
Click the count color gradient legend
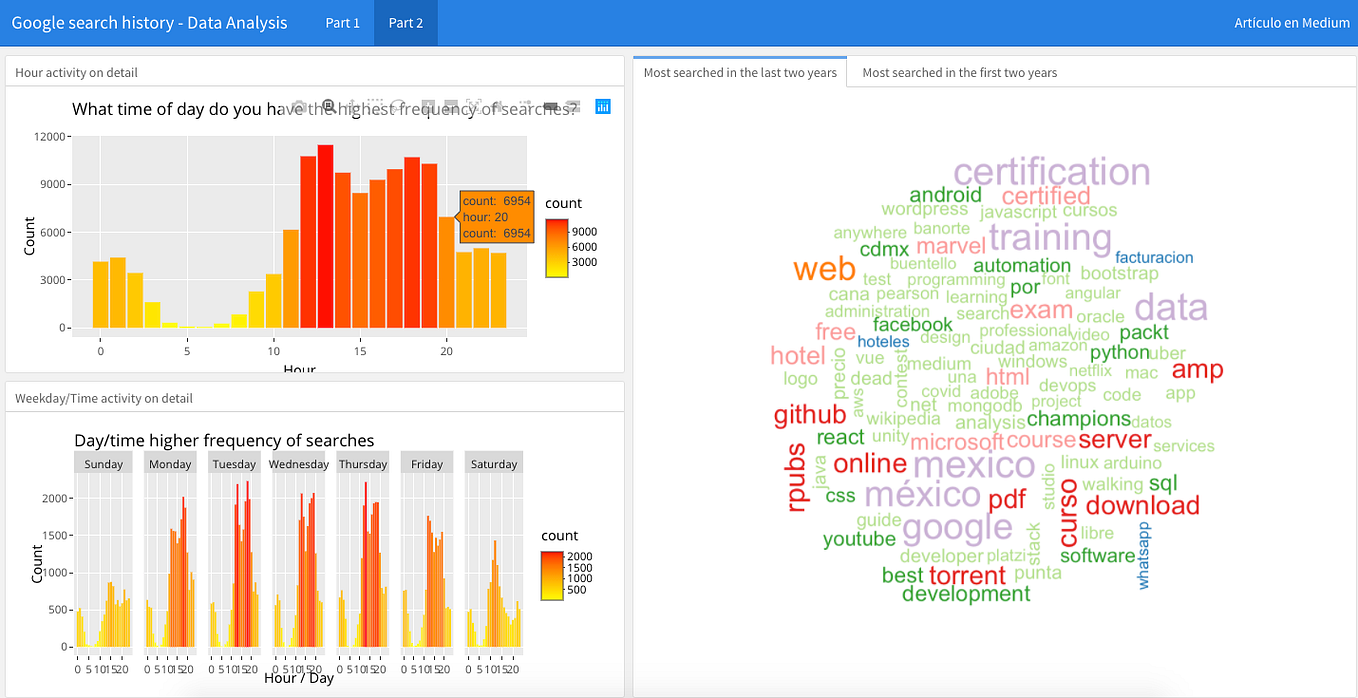555,246
